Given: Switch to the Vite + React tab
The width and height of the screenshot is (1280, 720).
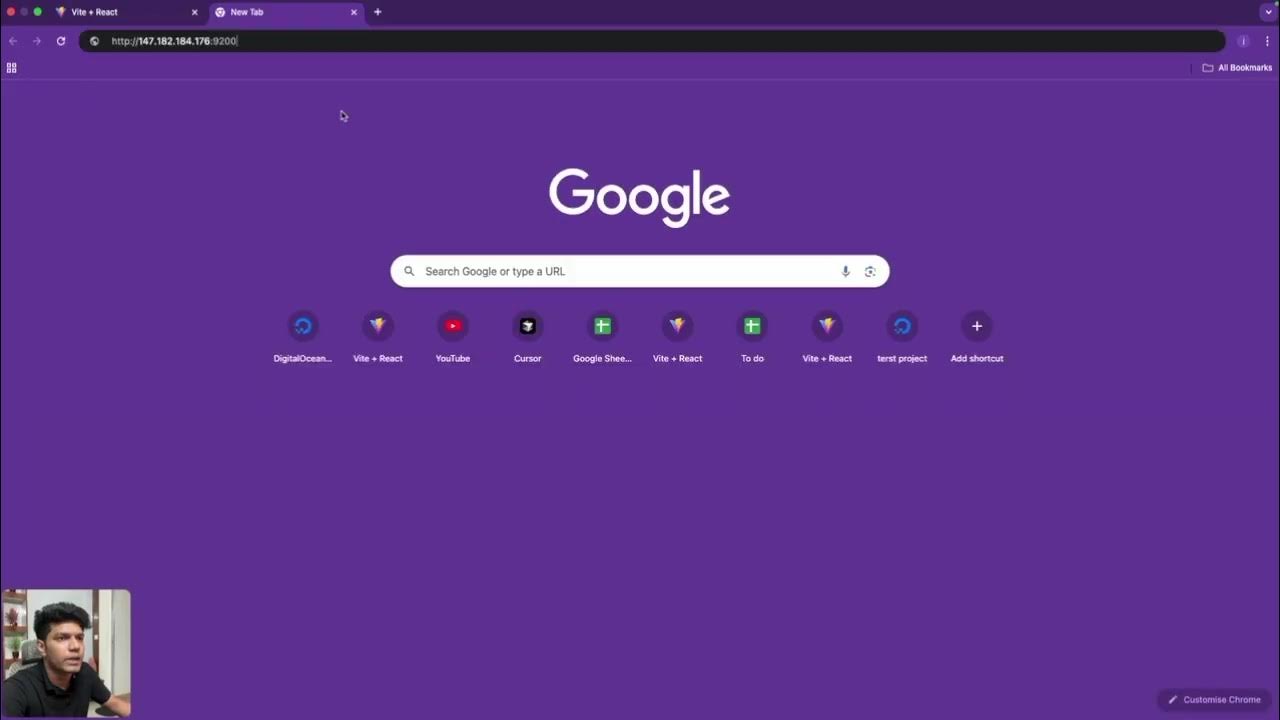Looking at the screenshot, I should 126,12.
